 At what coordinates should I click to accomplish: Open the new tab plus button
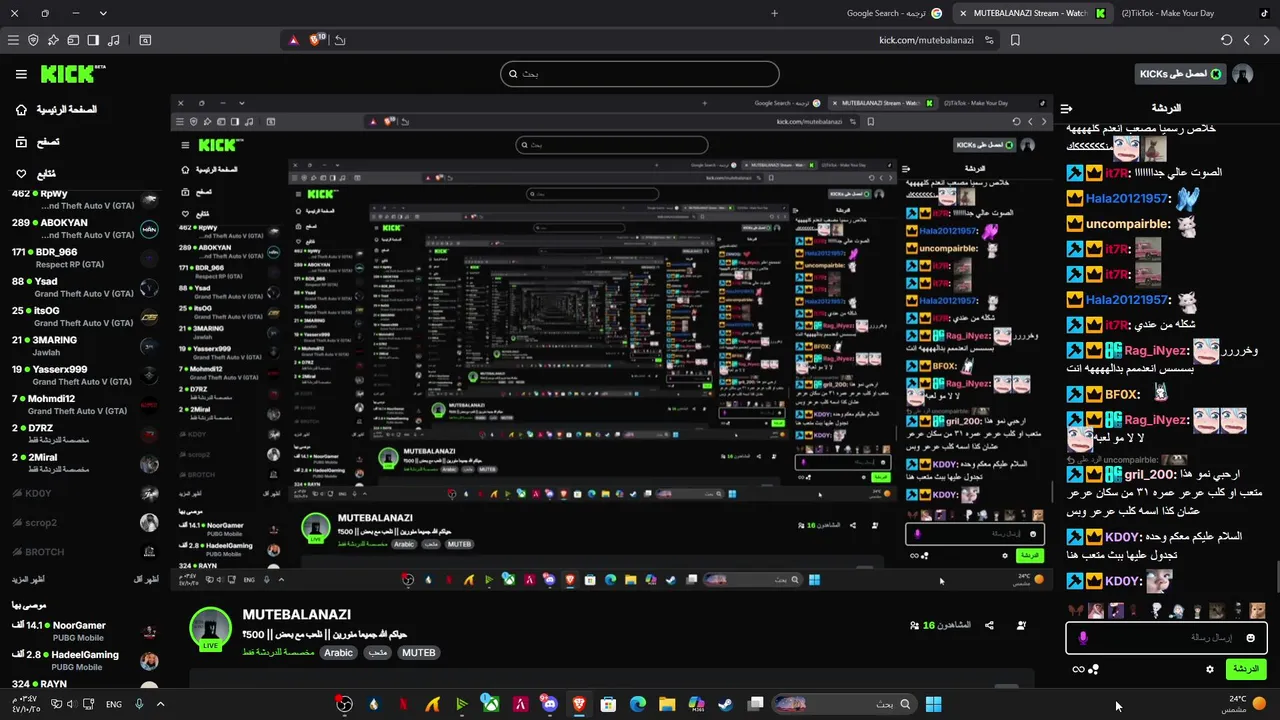tap(774, 13)
